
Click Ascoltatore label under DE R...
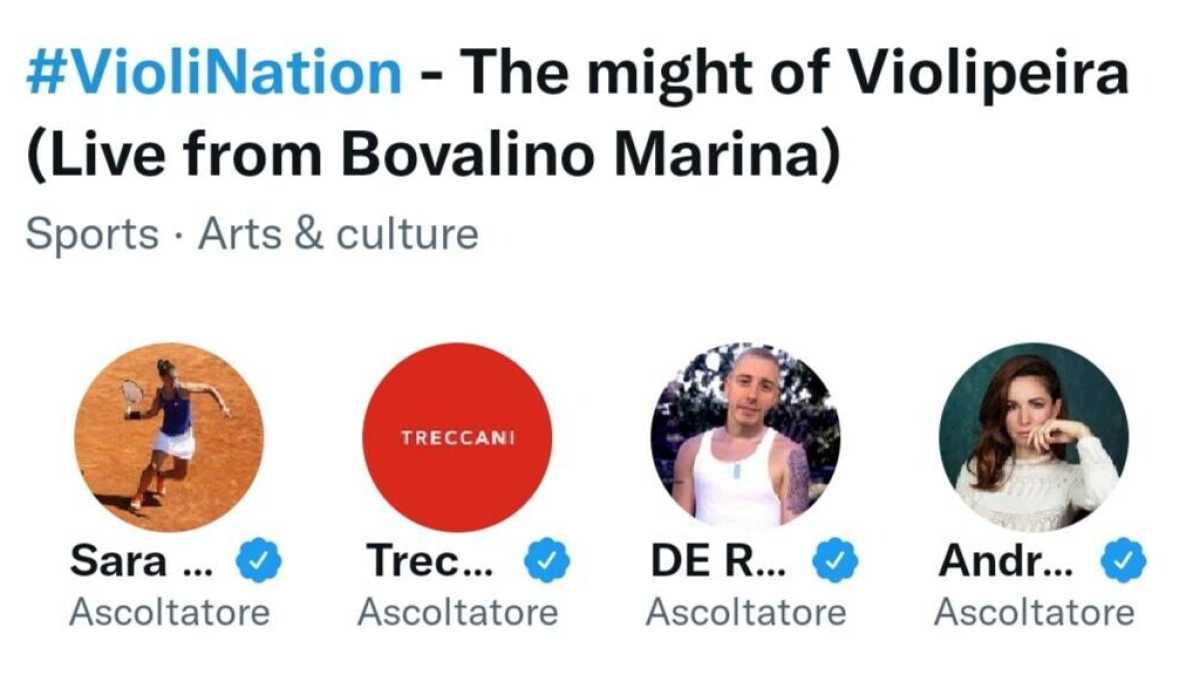tap(747, 610)
